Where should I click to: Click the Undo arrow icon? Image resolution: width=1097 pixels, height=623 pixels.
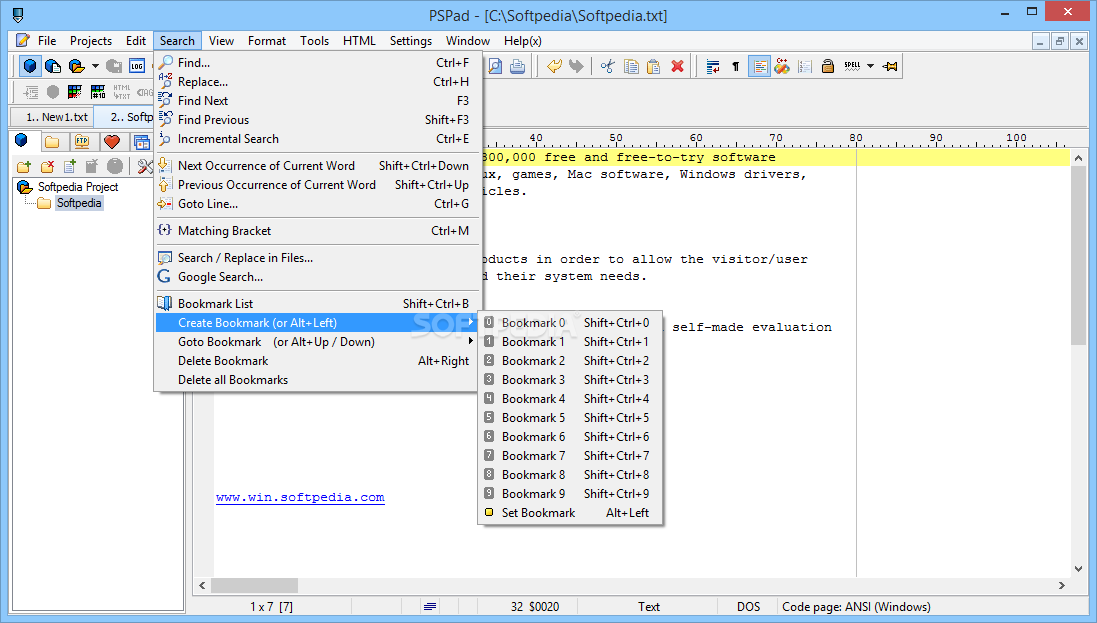point(554,66)
